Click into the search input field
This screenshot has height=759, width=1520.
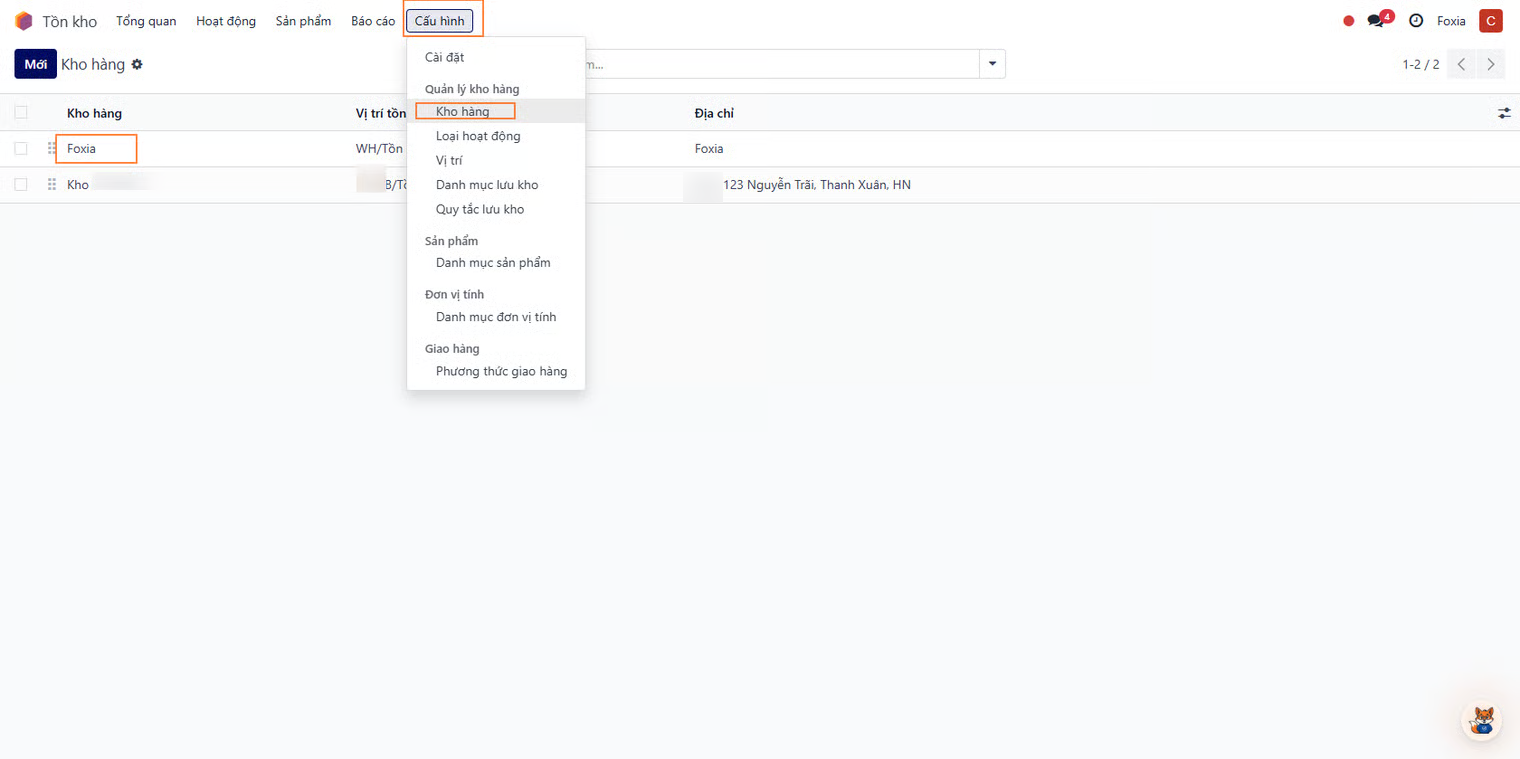[780, 64]
